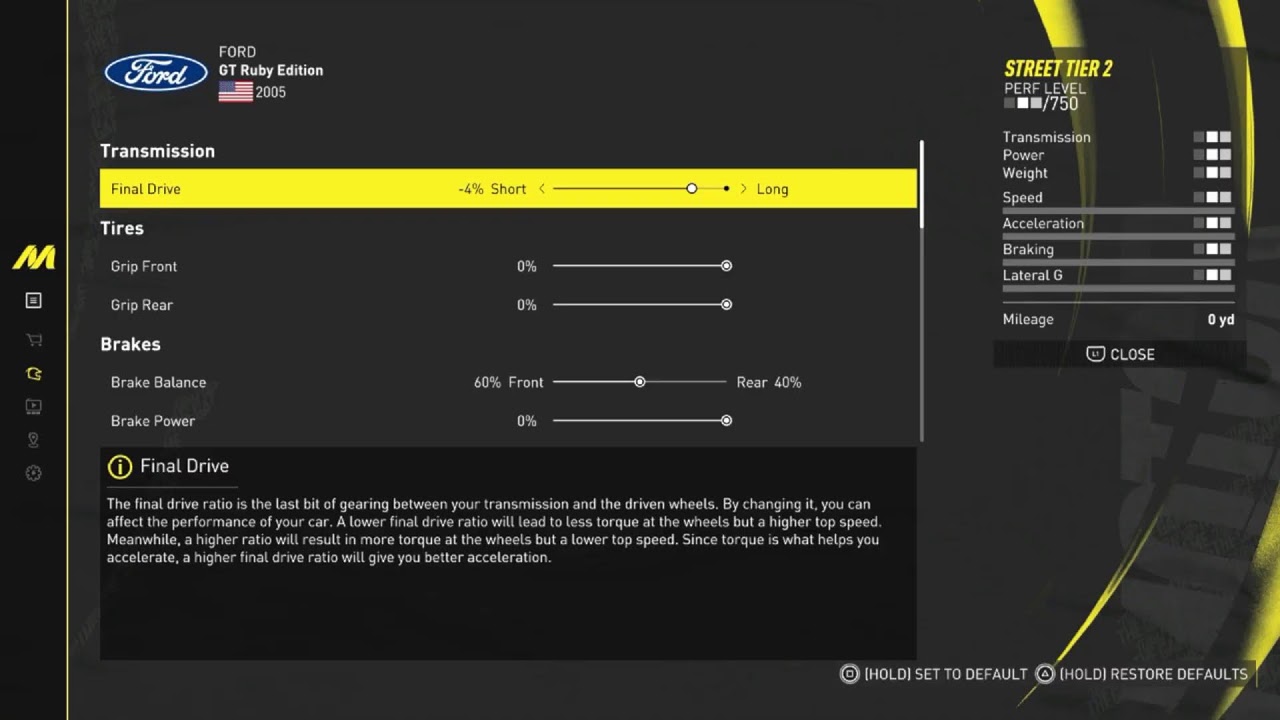Screen dimensions: 1280x720
Task: Open the video media icon in sidebar
Action: click(33, 407)
